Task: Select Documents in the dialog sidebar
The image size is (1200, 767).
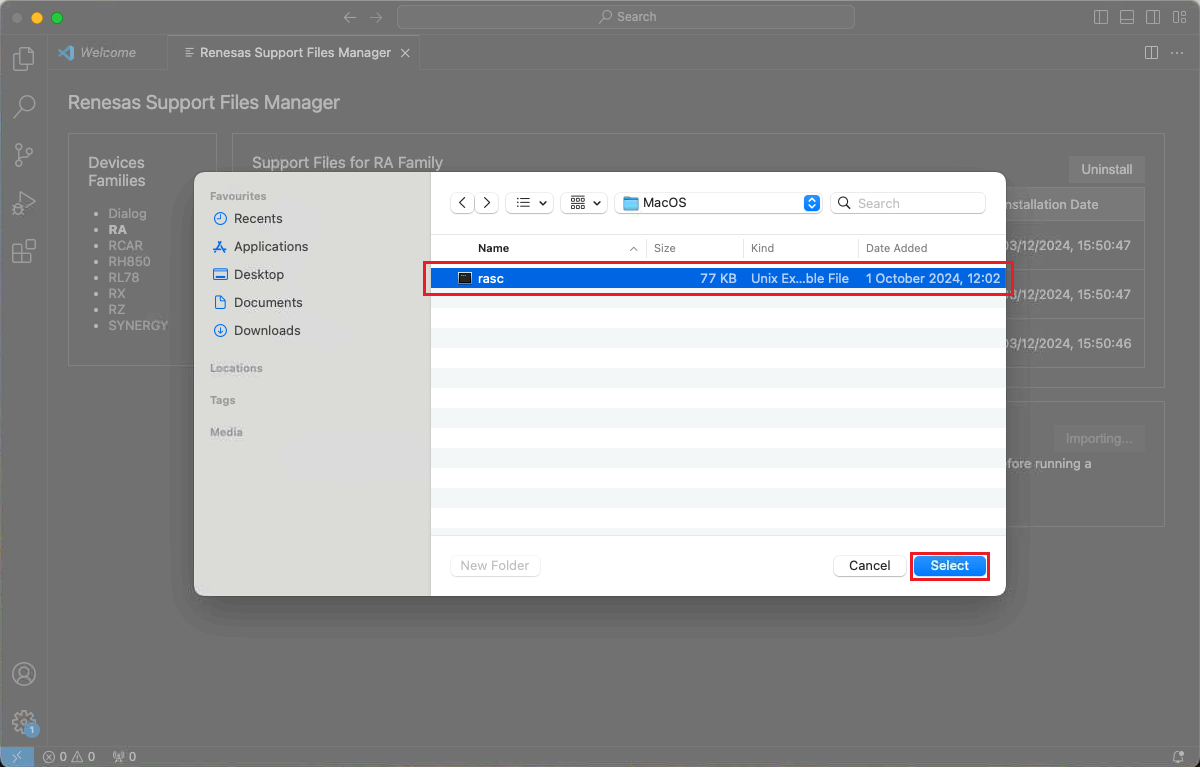Action: (x=268, y=302)
